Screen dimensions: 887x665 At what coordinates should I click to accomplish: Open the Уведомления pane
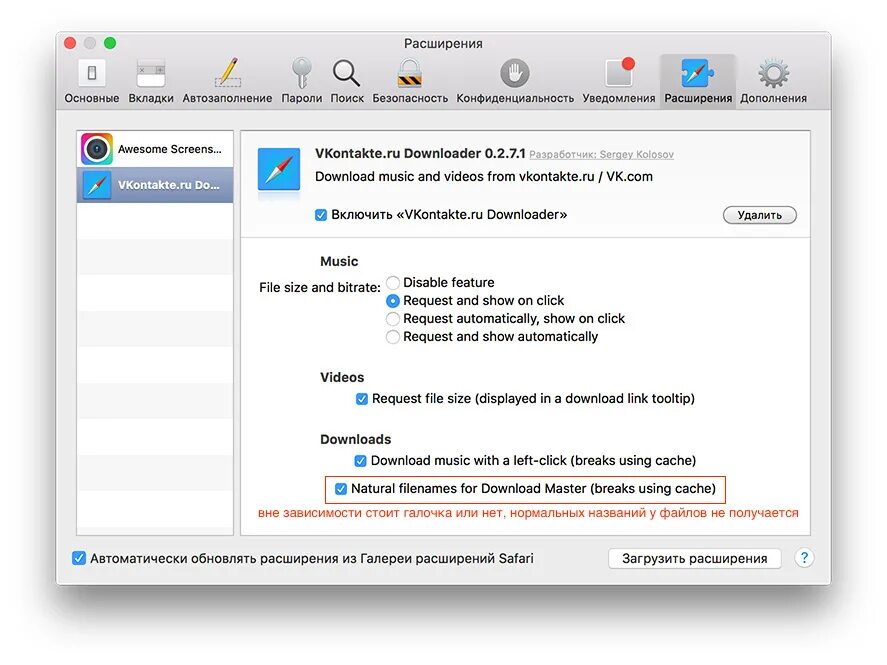tap(619, 81)
